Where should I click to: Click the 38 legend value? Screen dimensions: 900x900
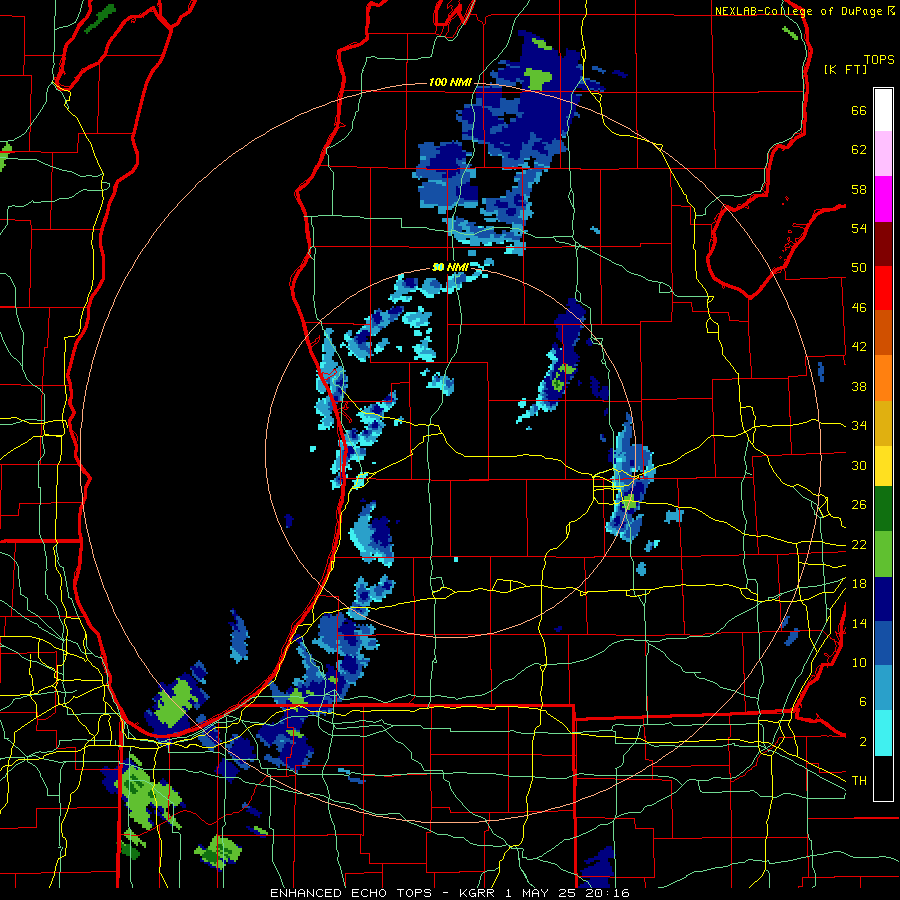coord(859,386)
